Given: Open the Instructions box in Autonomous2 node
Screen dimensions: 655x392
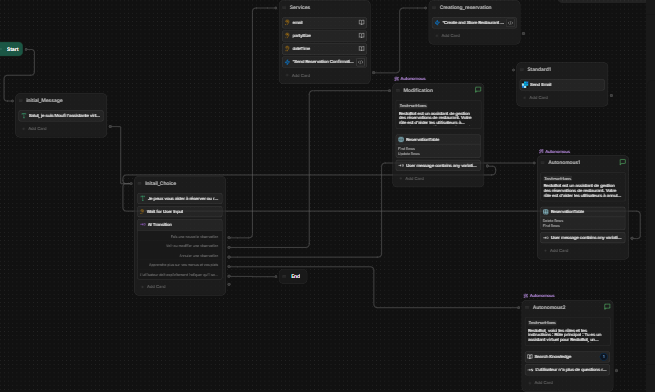Looking at the screenshot, I should click(567, 332).
